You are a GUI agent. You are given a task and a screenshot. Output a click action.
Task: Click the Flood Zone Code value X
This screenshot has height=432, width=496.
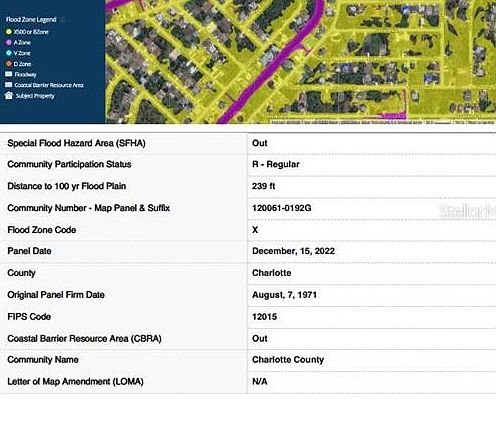[255, 230]
